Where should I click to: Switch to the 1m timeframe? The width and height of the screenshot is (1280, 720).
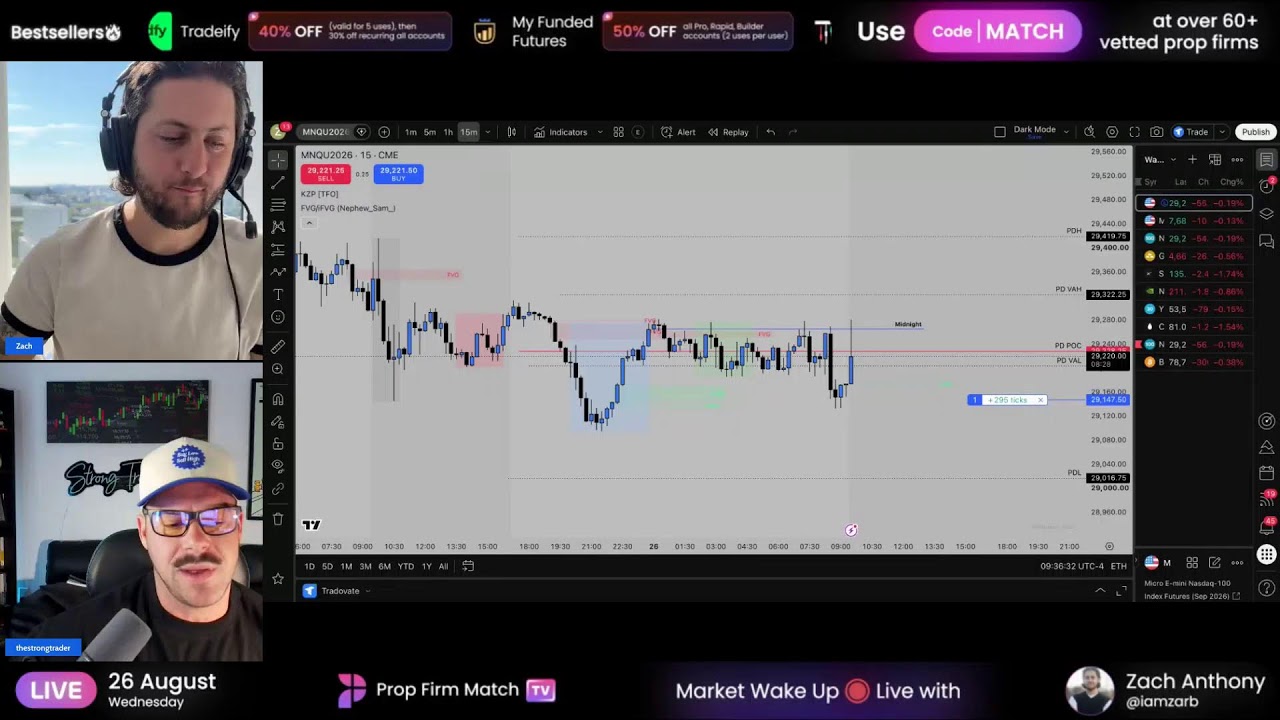coord(411,132)
